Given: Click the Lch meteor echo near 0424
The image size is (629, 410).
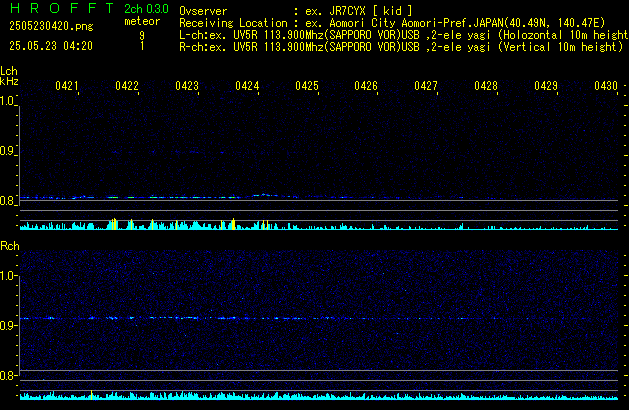Looking at the screenshot, I should (x=265, y=195).
